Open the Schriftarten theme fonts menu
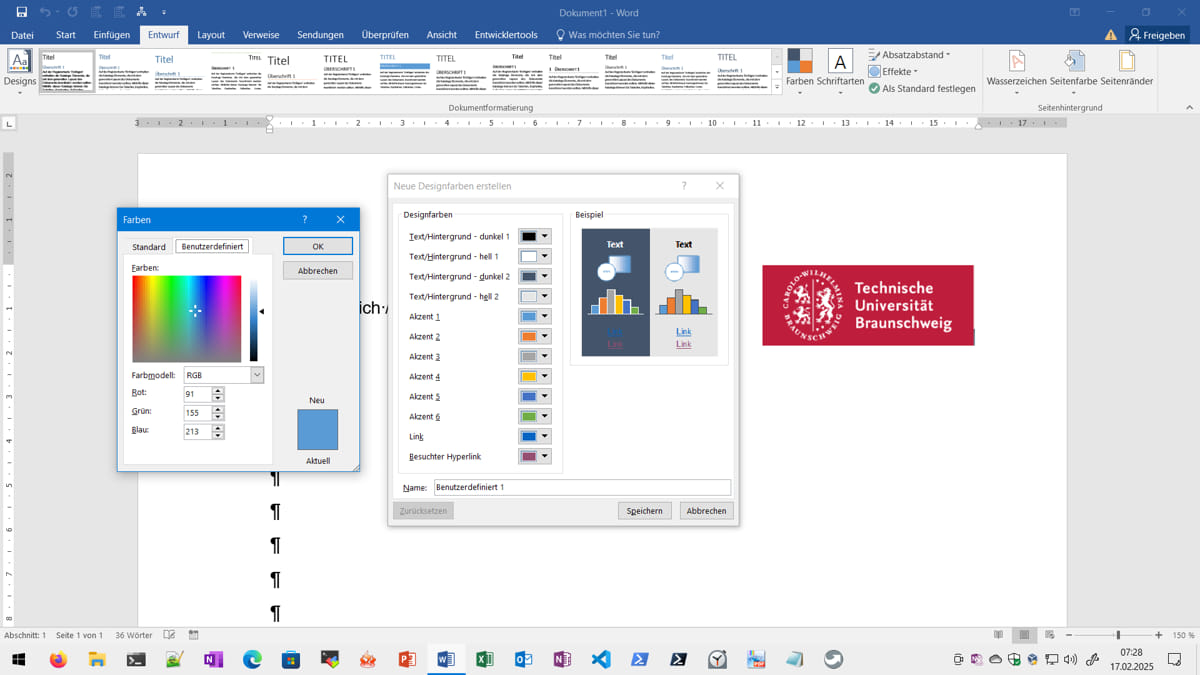1200x675 pixels. coord(840,70)
